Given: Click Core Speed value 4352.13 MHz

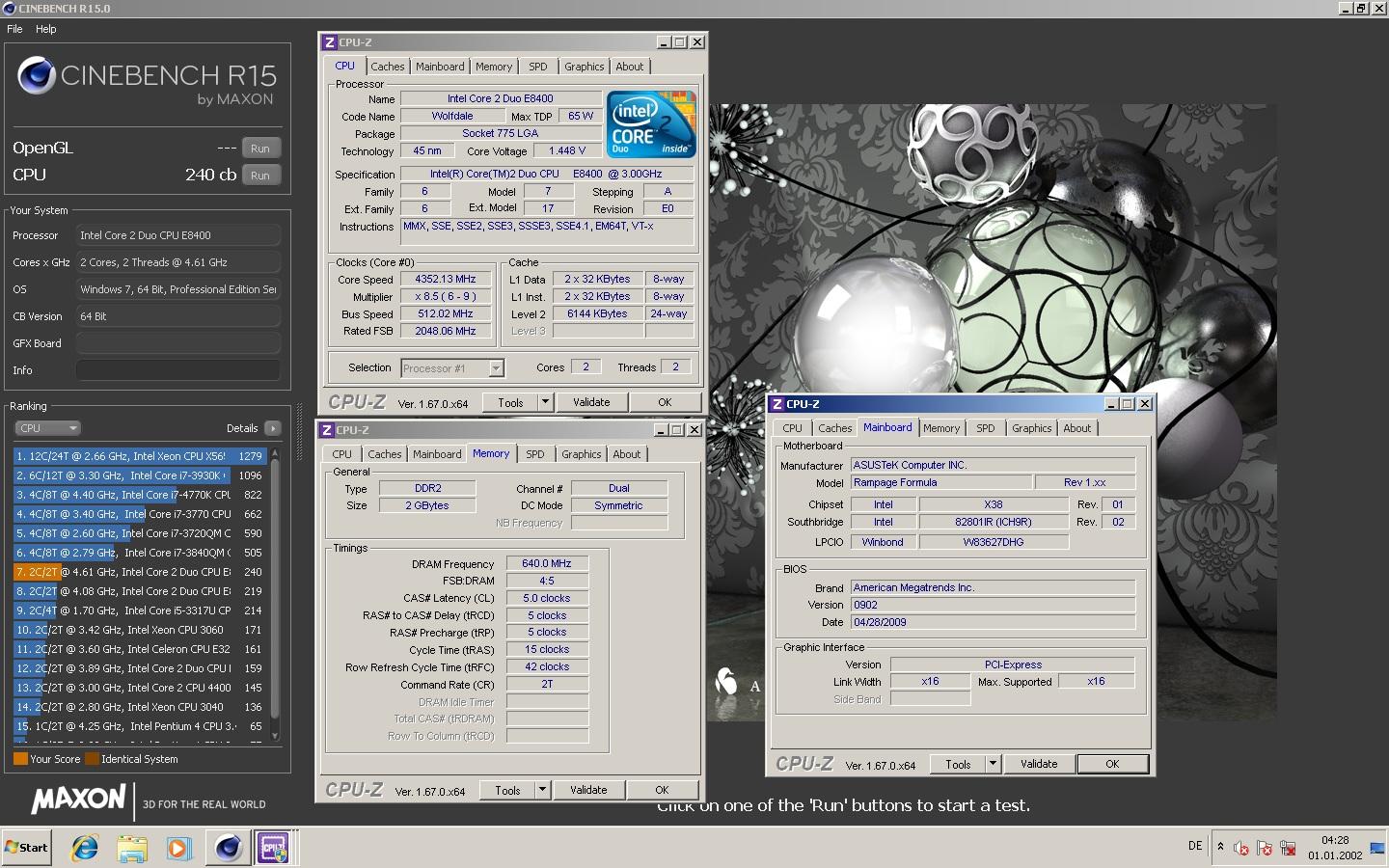Looking at the screenshot, I should [446, 280].
